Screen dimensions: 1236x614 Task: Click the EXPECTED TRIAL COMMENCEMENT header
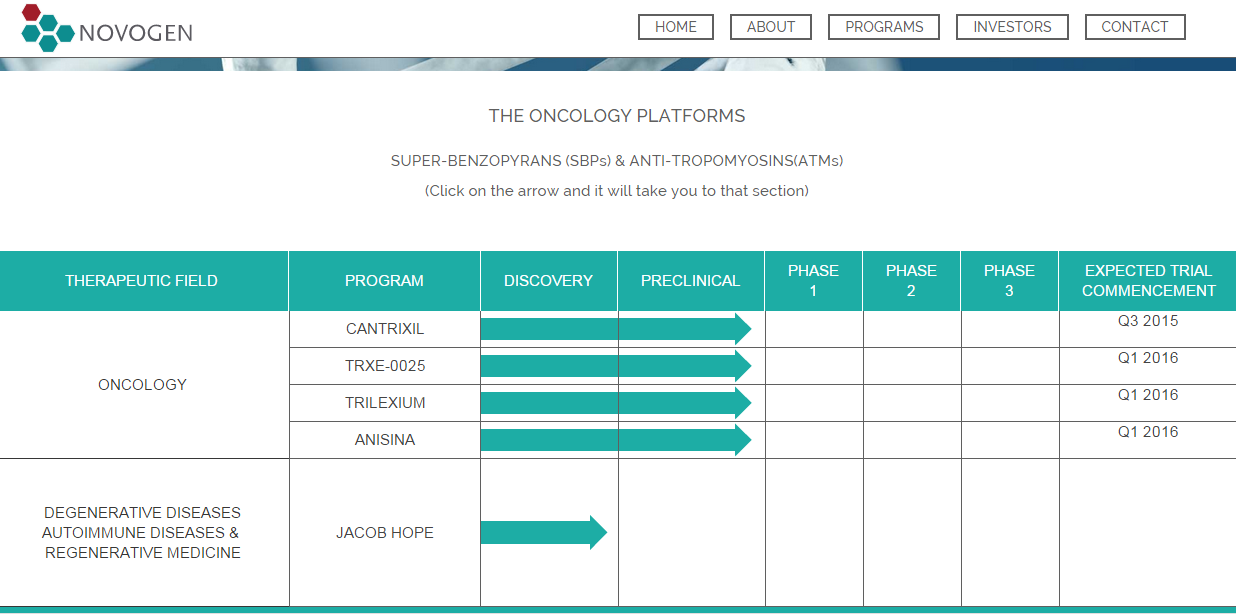pos(1148,281)
